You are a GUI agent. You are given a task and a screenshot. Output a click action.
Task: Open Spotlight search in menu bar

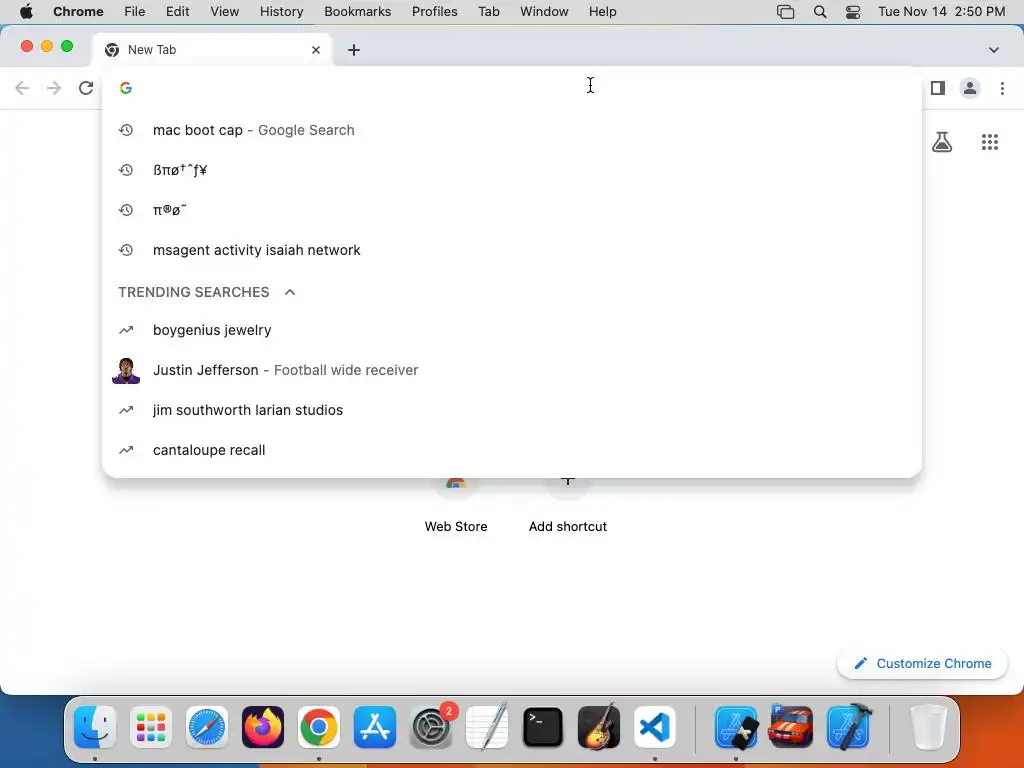(x=820, y=11)
